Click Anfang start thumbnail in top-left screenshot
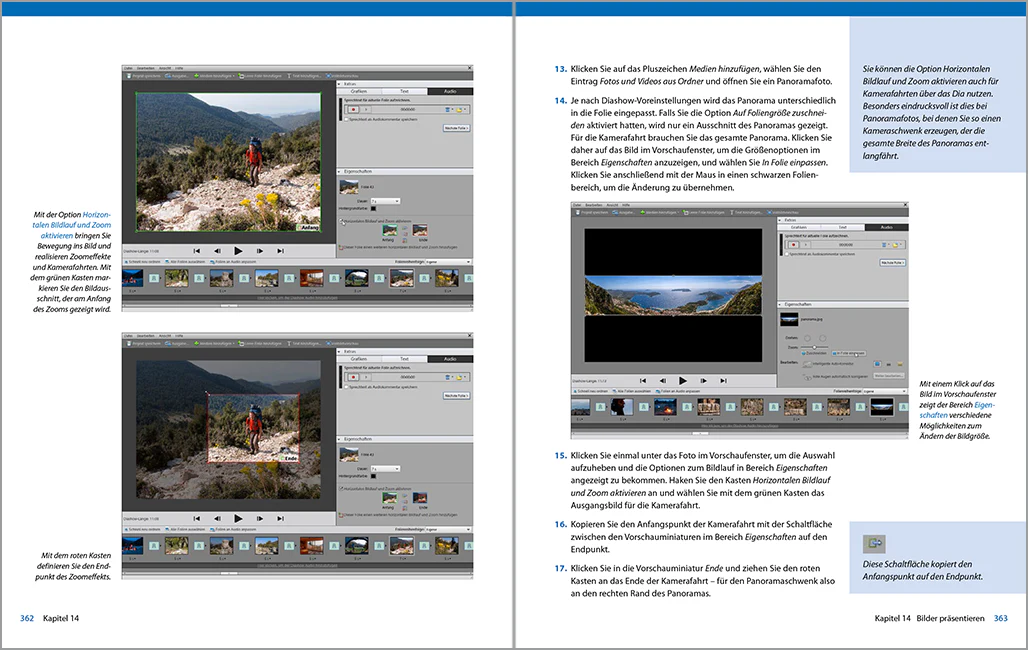Viewport: 1028px width, 650px height. (390, 230)
